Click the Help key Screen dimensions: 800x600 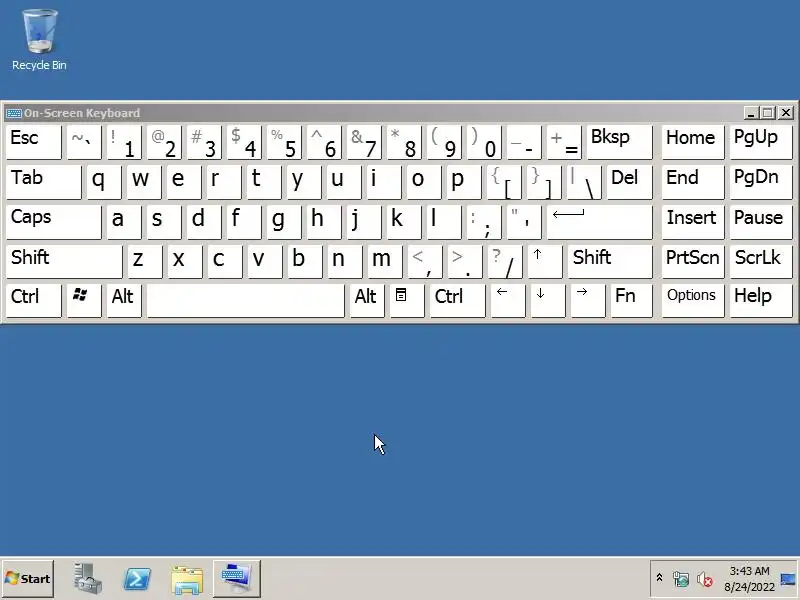pos(761,301)
